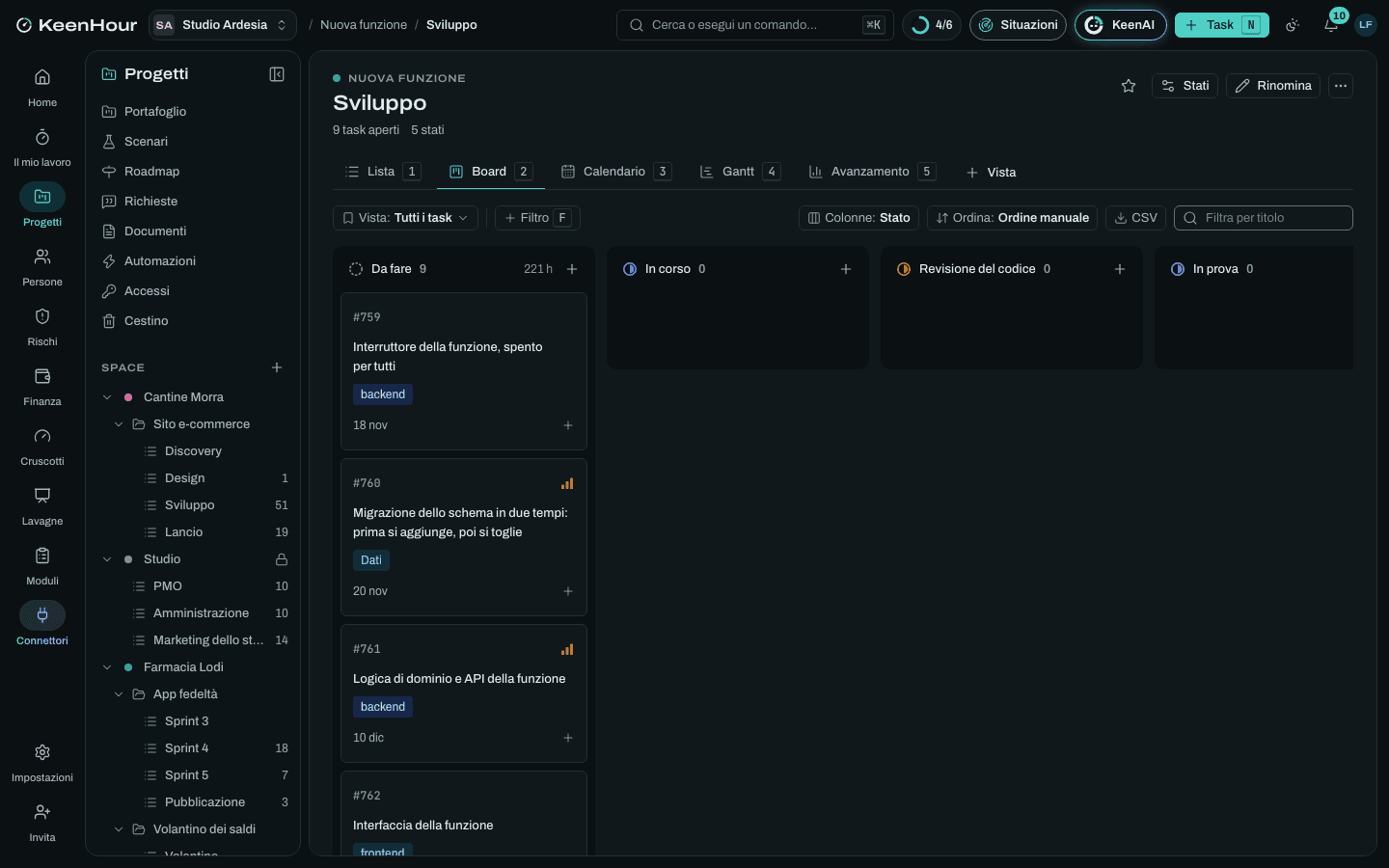The image size is (1389, 868).
Task: Collapse the Progetti side panel
Action: pos(277,74)
